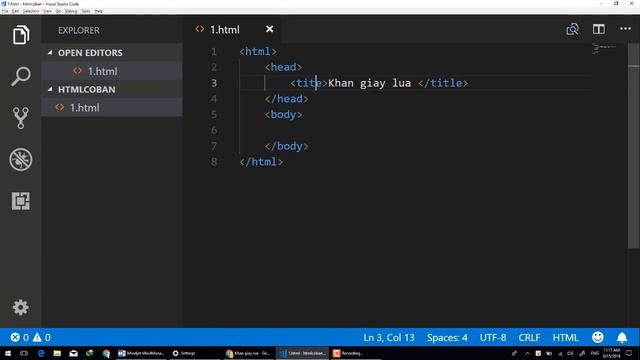Open the Source Control view
The image size is (640, 360).
(x=21, y=118)
